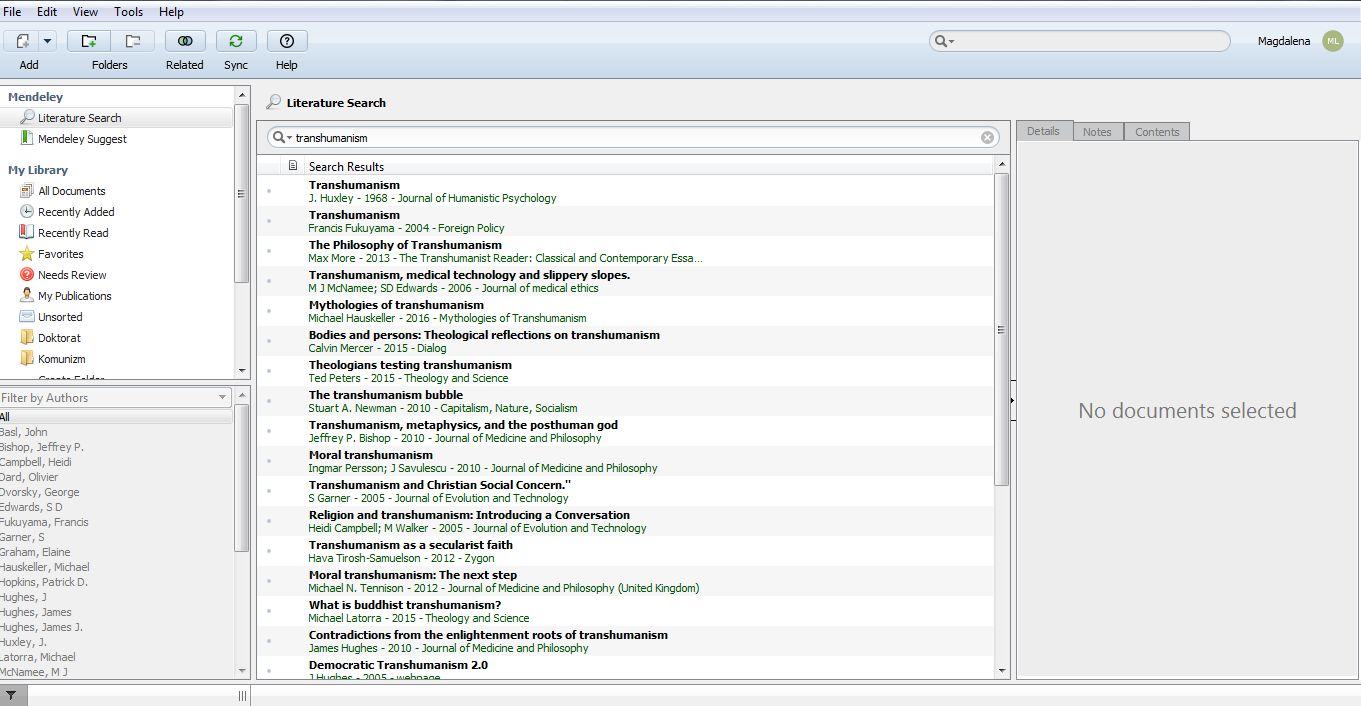1361x706 pixels.
Task: Open the Tools menu
Action: point(129,12)
